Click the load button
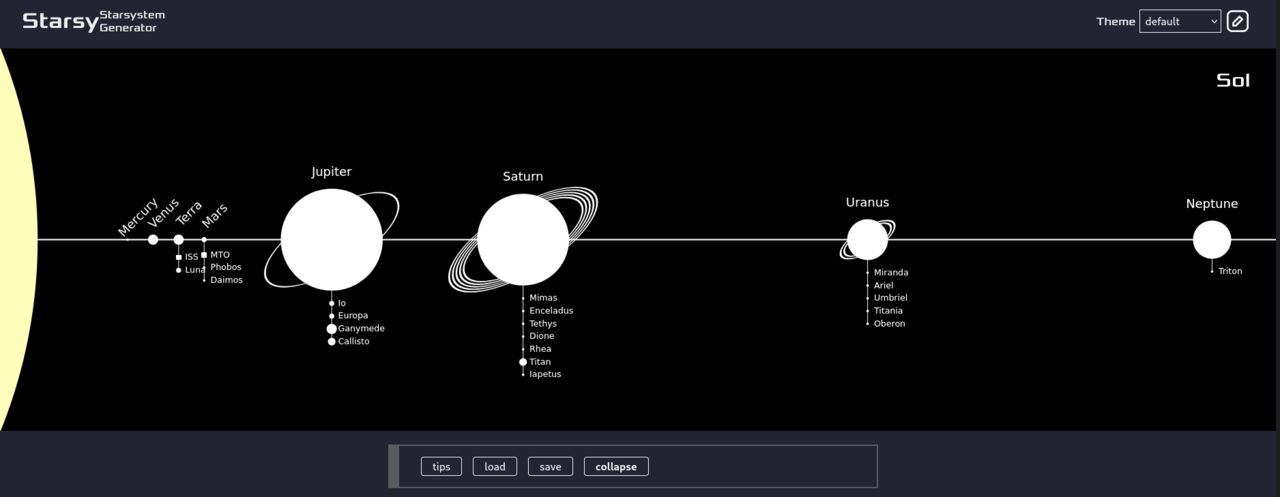Screen dimensions: 1280x497 pyautogui.click(x=495, y=467)
